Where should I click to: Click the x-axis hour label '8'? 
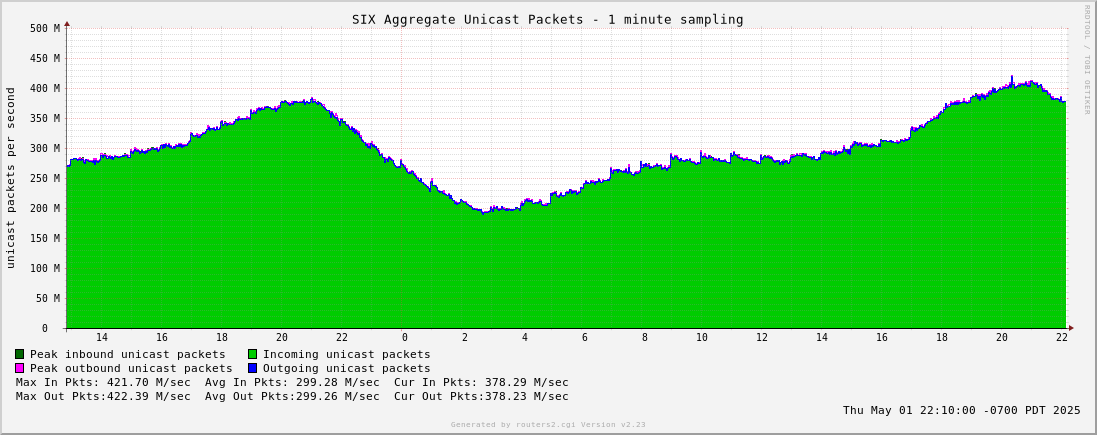pyautogui.click(x=645, y=337)
